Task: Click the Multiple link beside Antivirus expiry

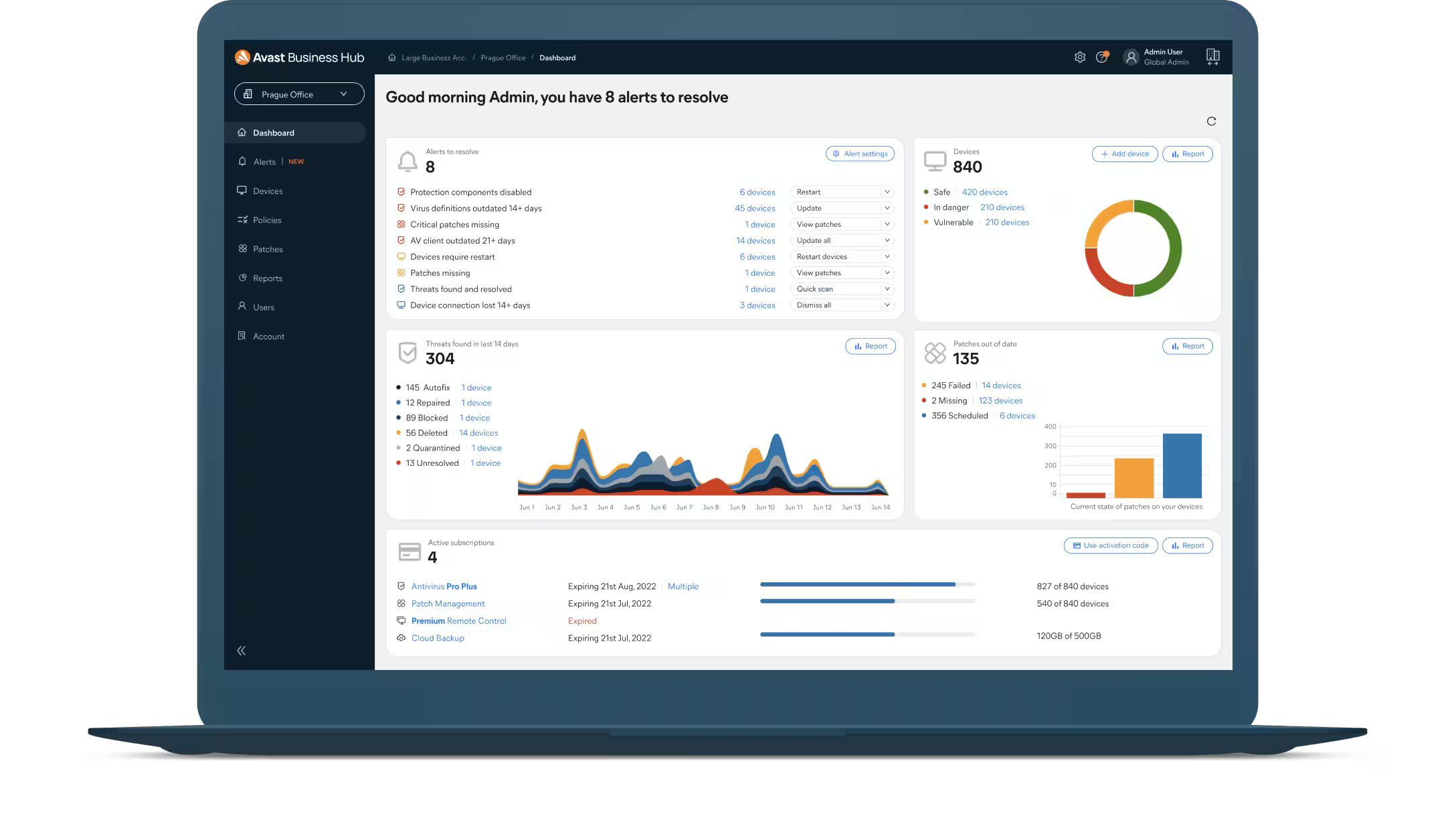Action: click(682, 586)
